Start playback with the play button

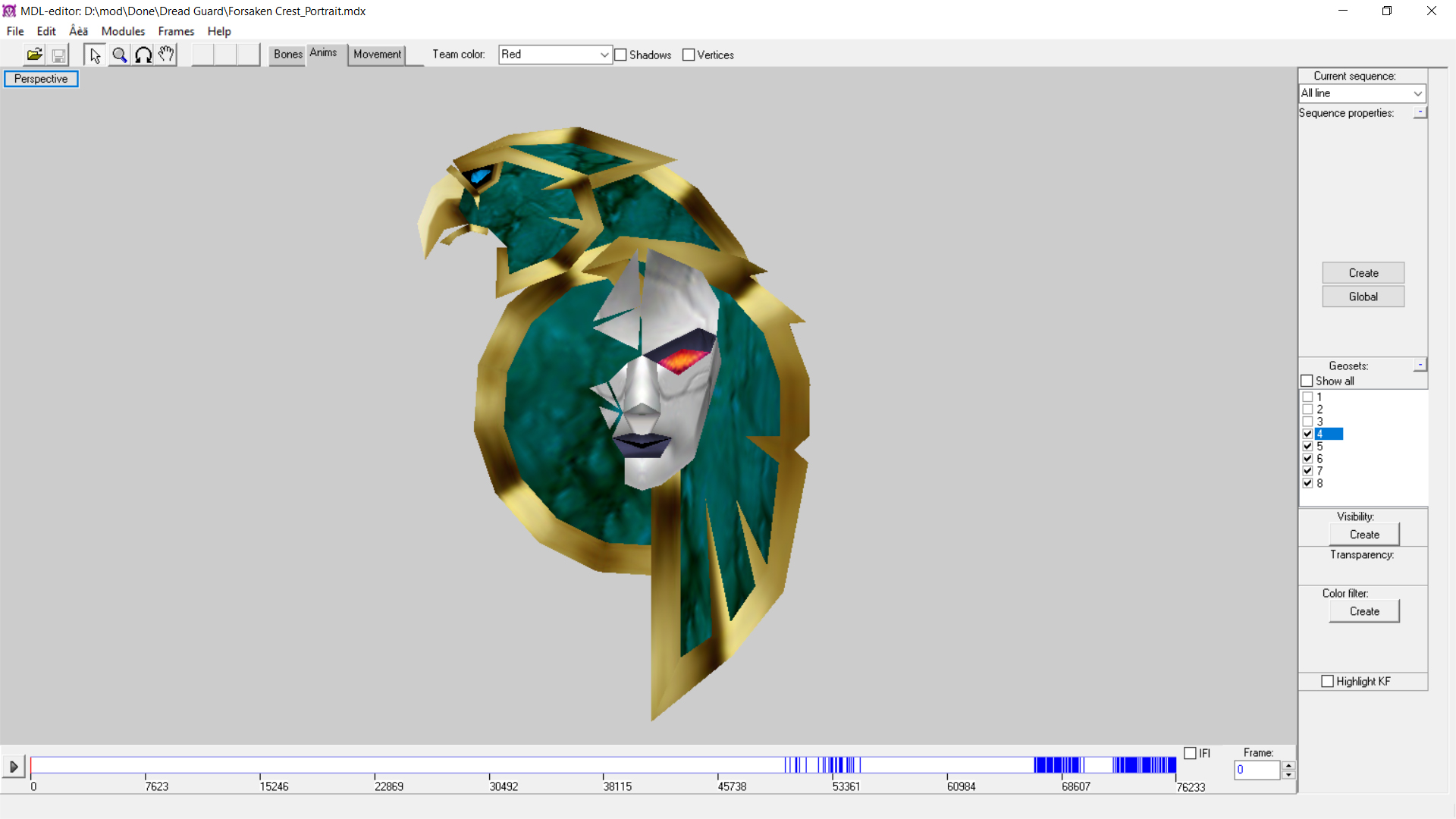14,767
